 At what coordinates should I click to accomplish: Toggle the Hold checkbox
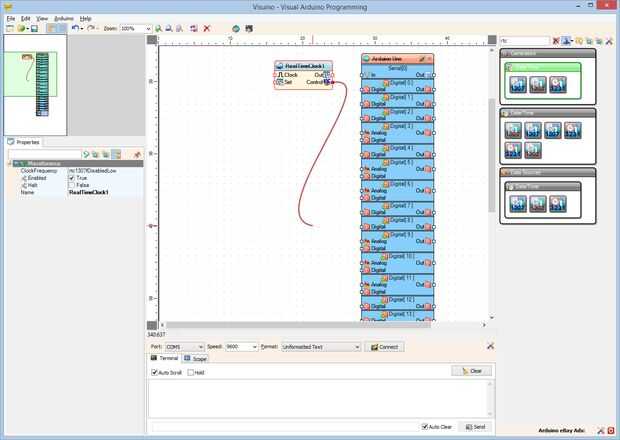coord(191,372)
